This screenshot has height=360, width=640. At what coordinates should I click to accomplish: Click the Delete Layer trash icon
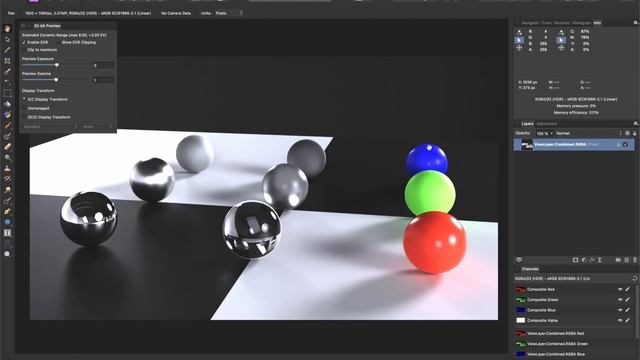pos(635,260)
